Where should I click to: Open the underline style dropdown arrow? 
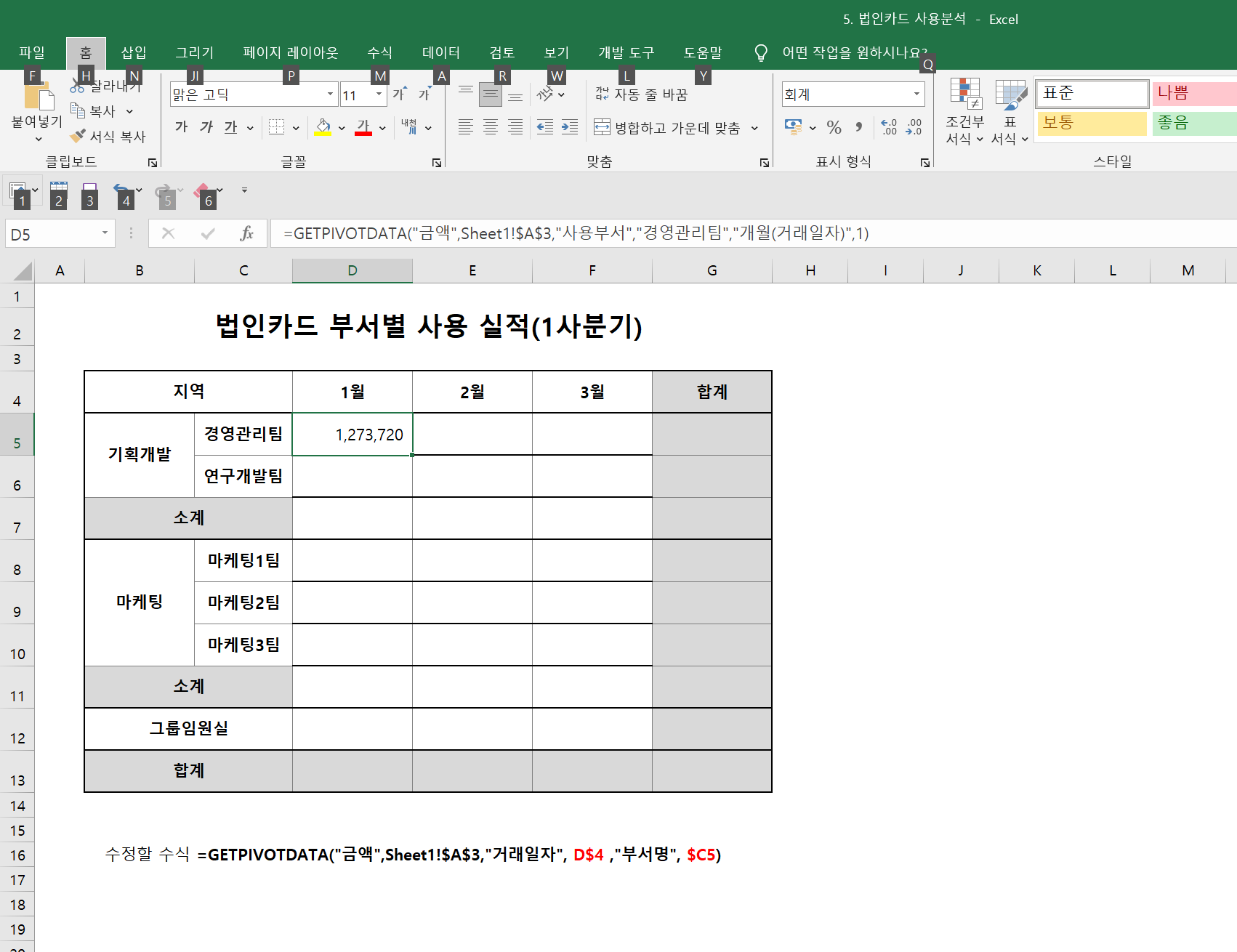click(x=250, y=128)
